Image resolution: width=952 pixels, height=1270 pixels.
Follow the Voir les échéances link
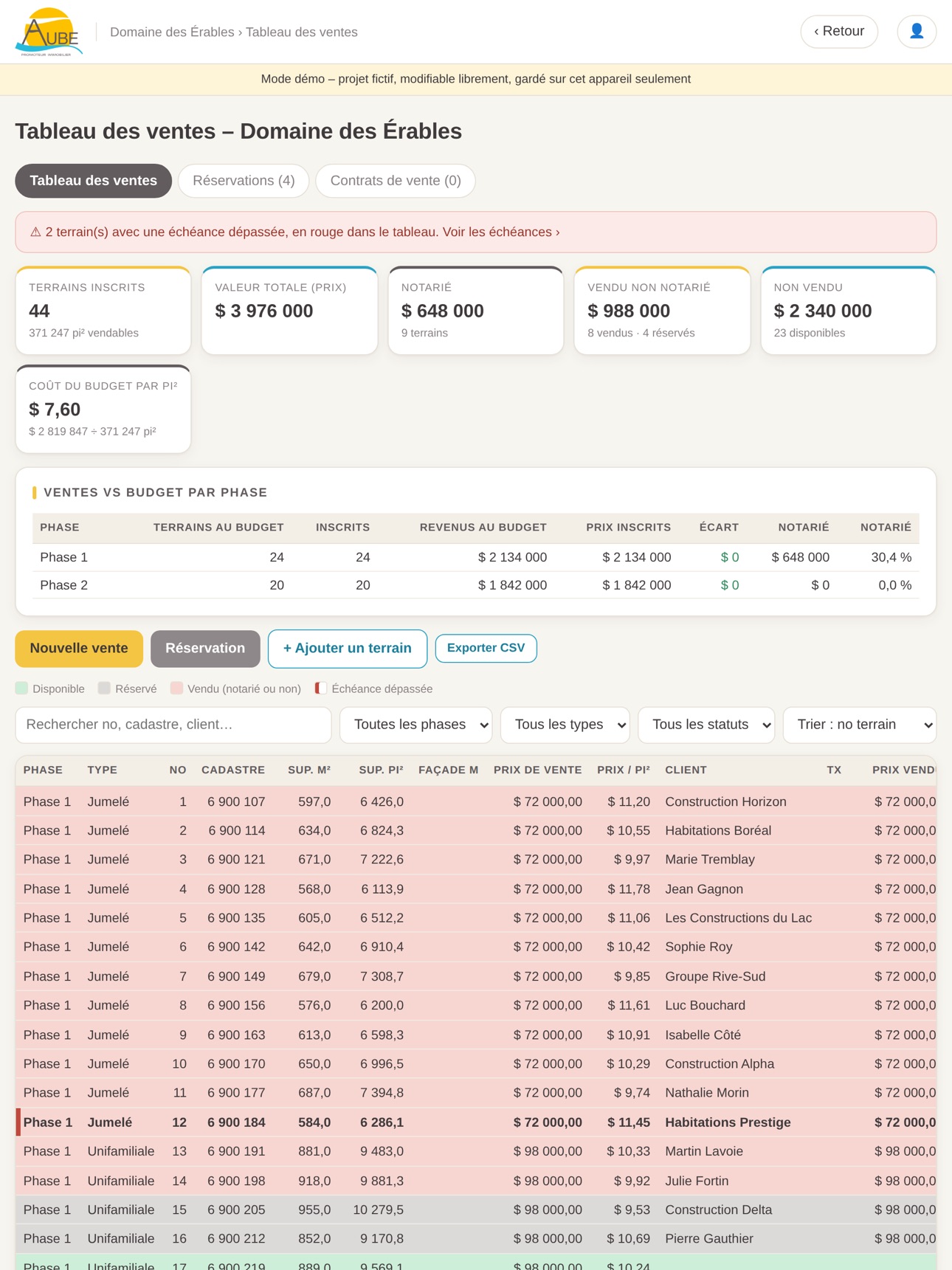(x=501, y=232)
